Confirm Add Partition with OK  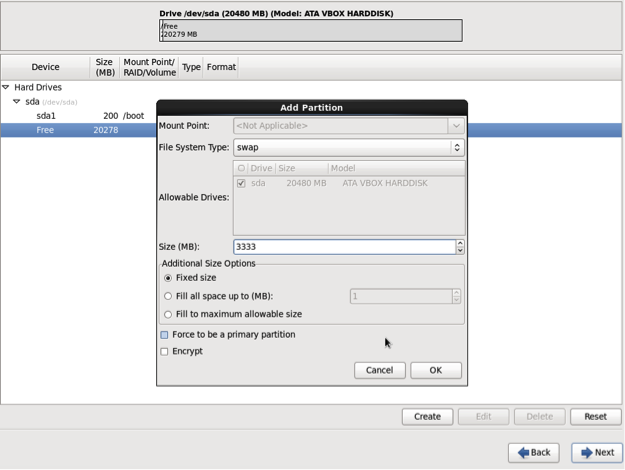pos(436,370)
